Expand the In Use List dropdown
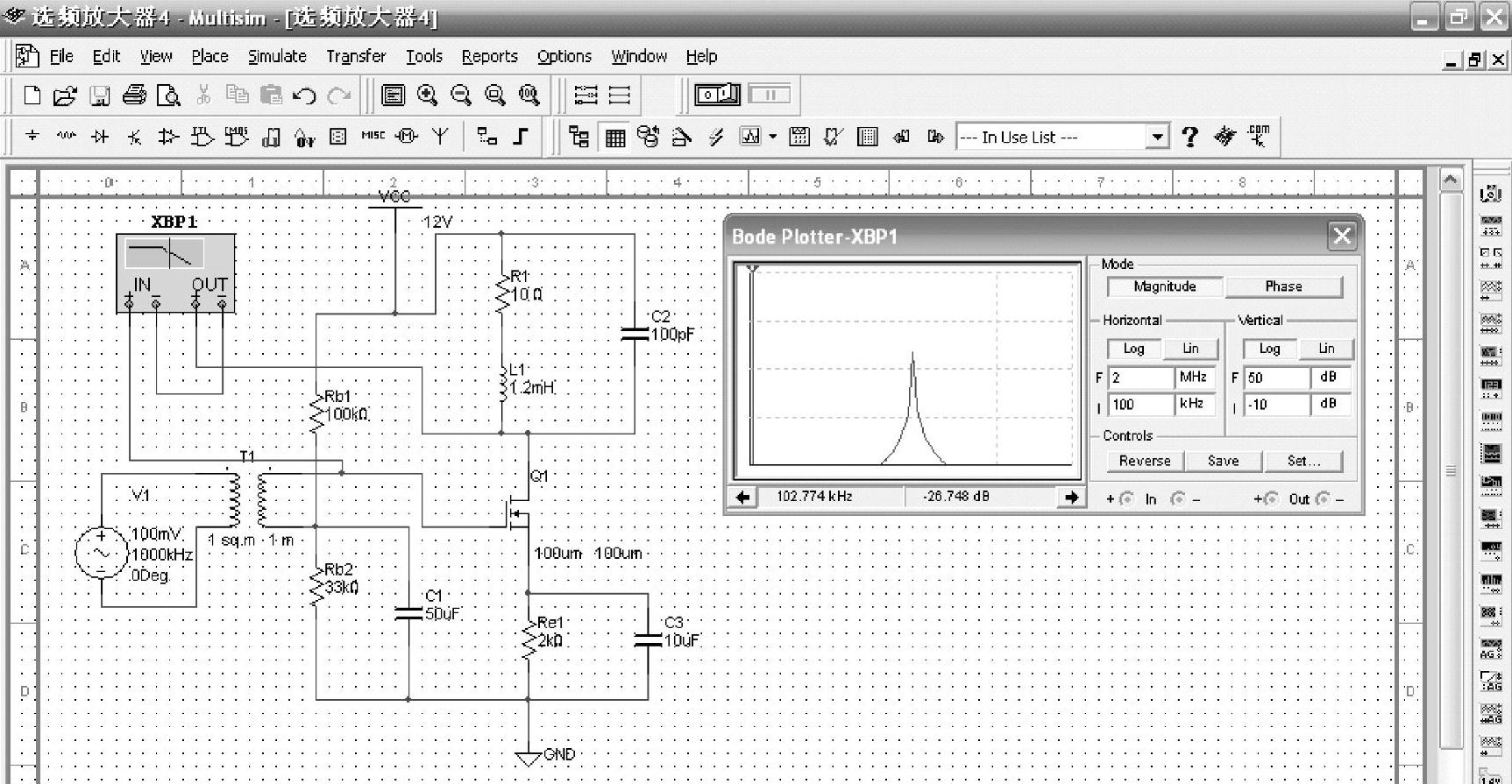The image size is (1512, 784). coord(1158,137)
